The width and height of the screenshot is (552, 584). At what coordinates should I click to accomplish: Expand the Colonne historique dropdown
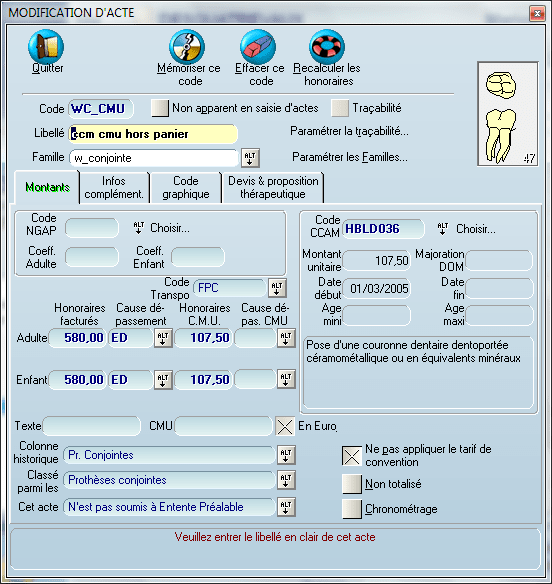click(286, 455)
